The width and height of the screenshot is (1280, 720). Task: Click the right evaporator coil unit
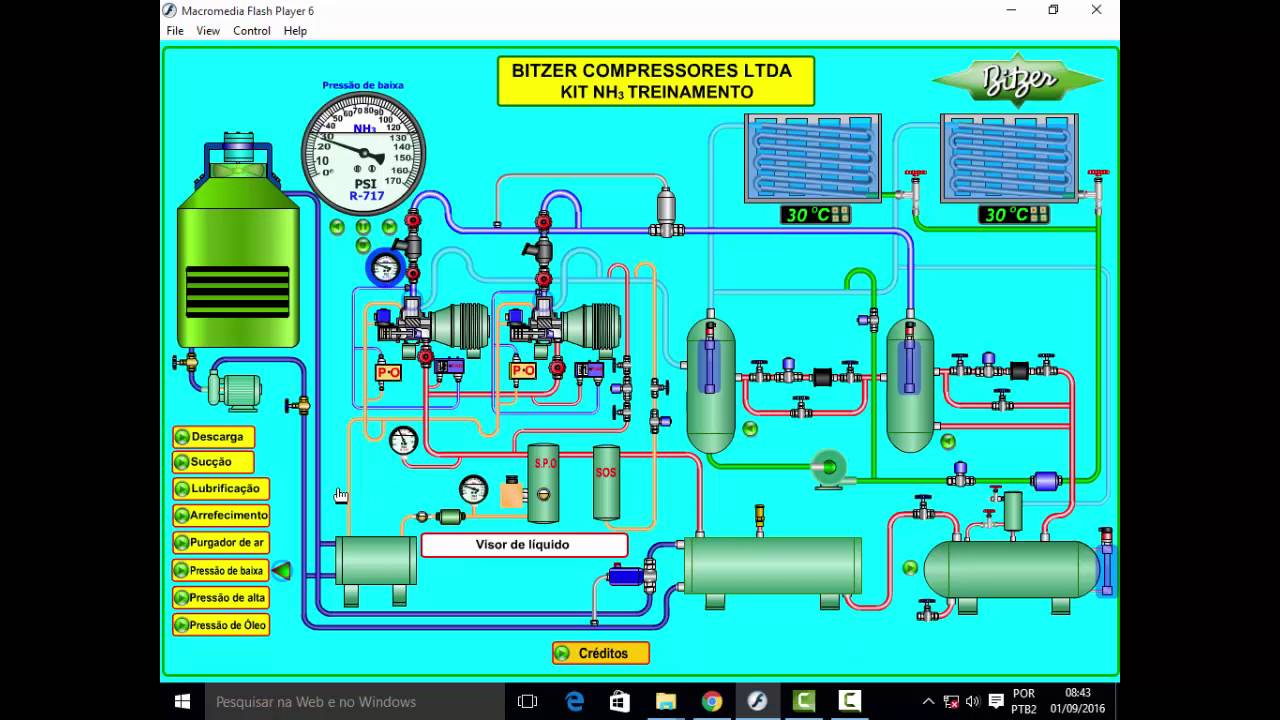(x=1009, y=158)
